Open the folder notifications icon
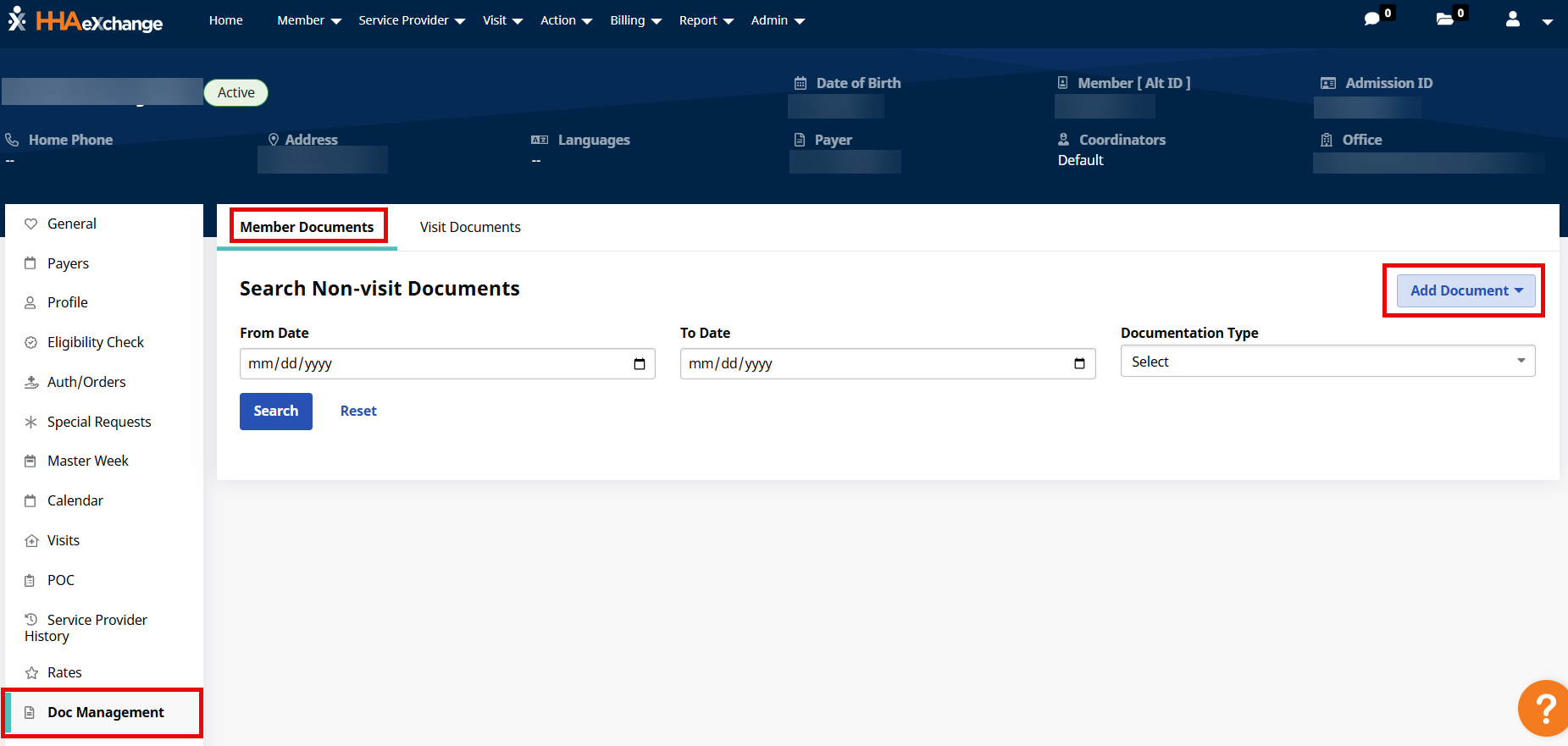This screenshot has height=746, width=1568. tap(1445, 19)
